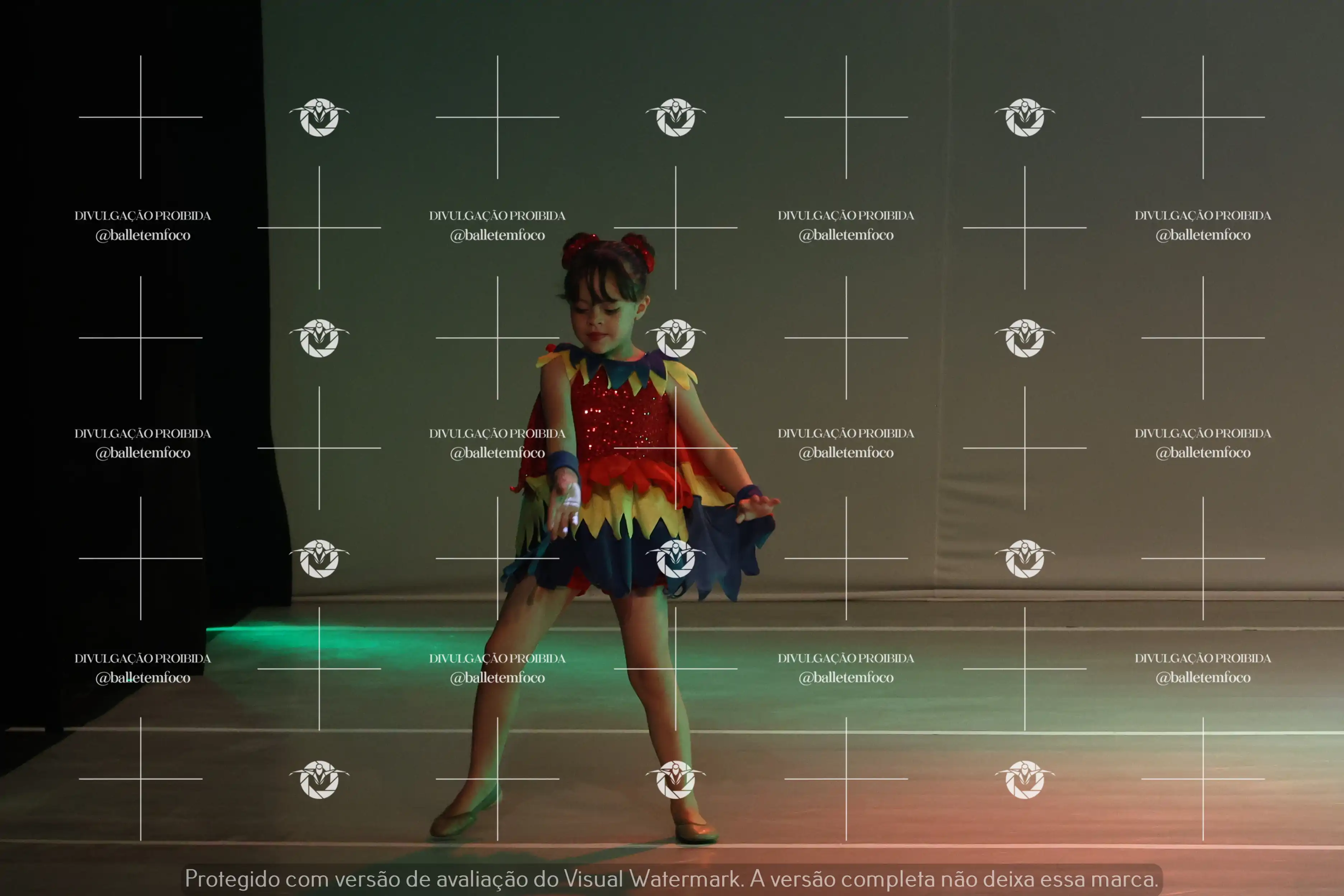The width and height of the screenshot is (1344, 896).
Task: Click the watermark cross over the red sequin bodice
Action: pyautogui.click(x=676, y=447)
